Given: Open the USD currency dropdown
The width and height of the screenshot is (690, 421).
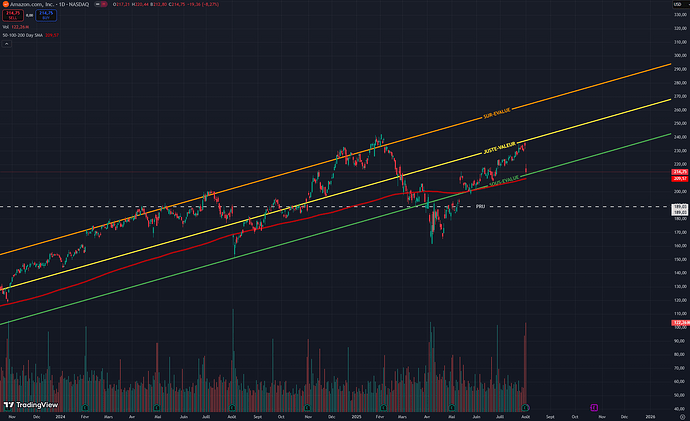Looking at the screenshot, I should click(x=680, y=4).
